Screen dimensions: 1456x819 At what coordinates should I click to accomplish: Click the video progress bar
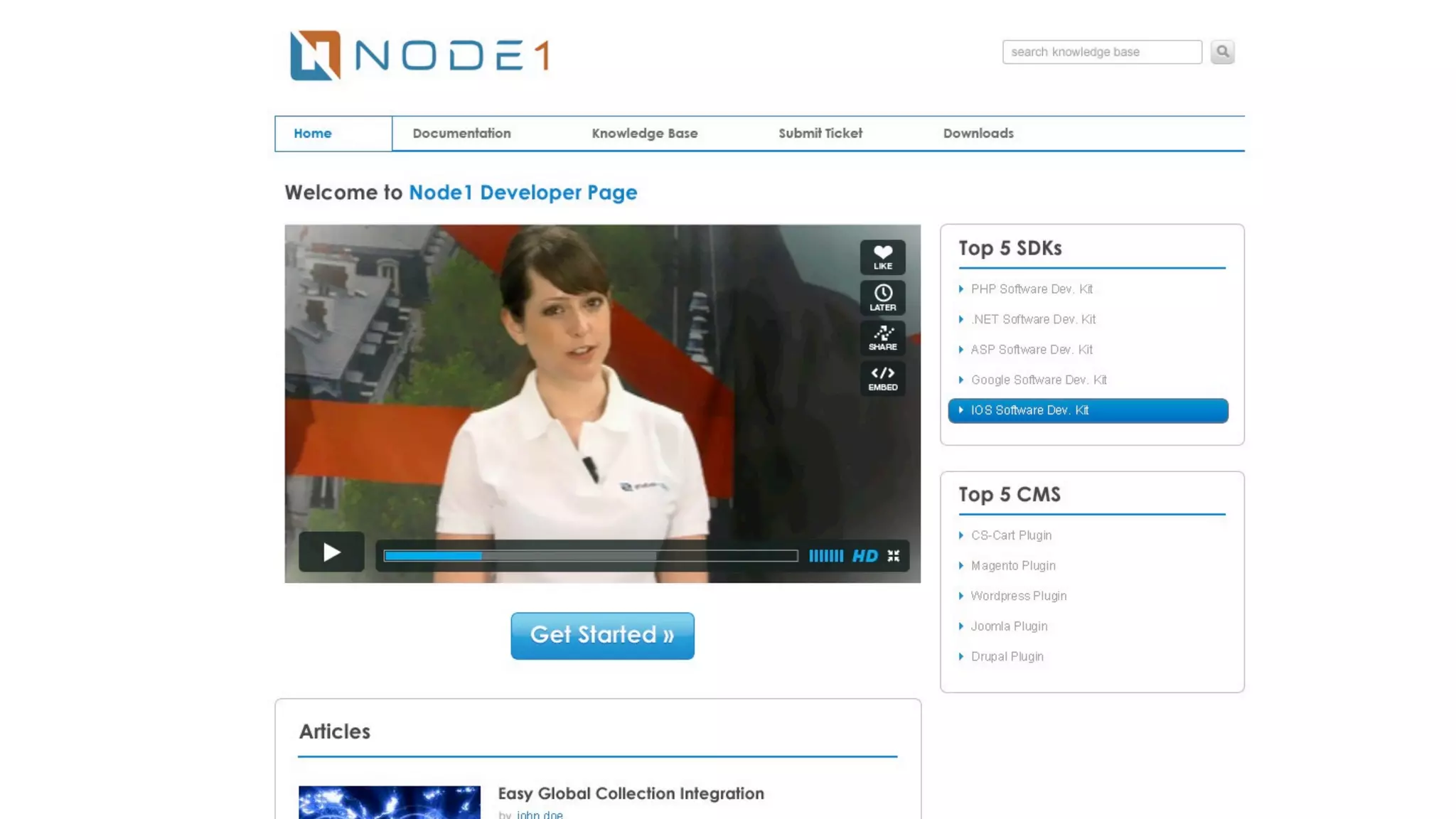click(590, 556)
